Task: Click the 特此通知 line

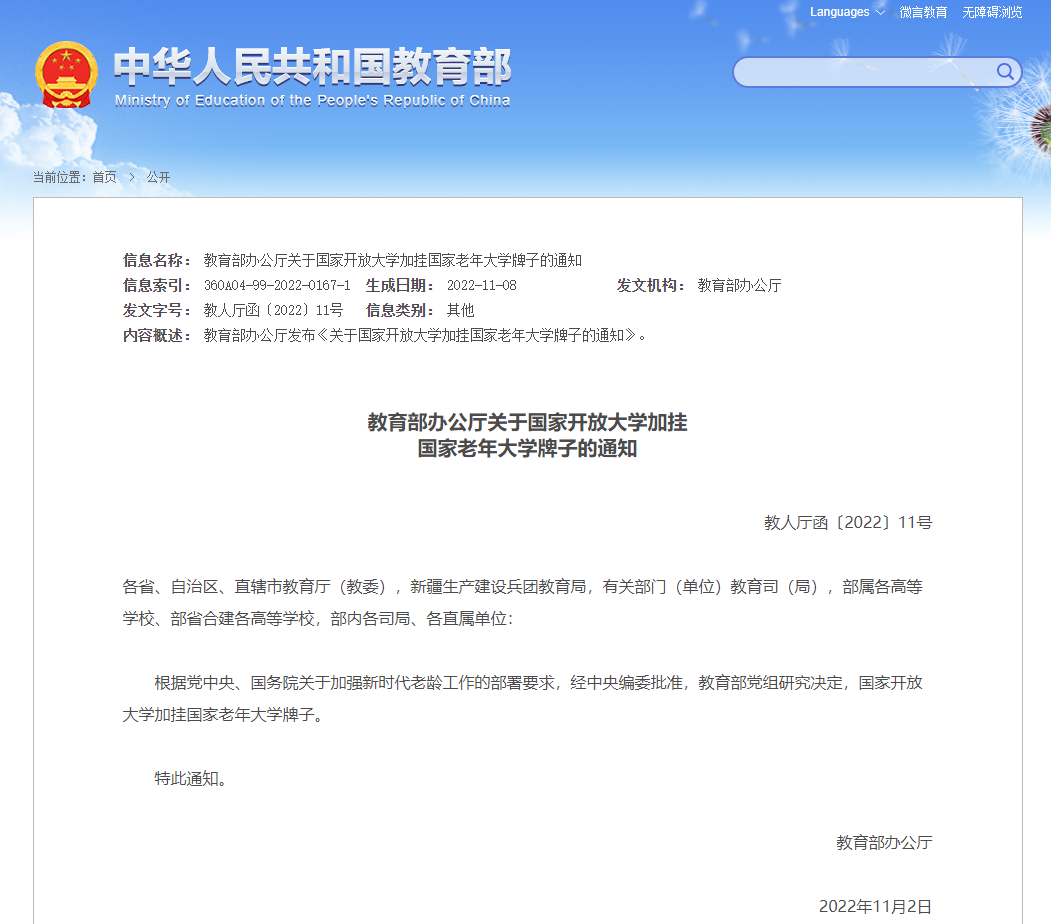Action: (190, 779)
